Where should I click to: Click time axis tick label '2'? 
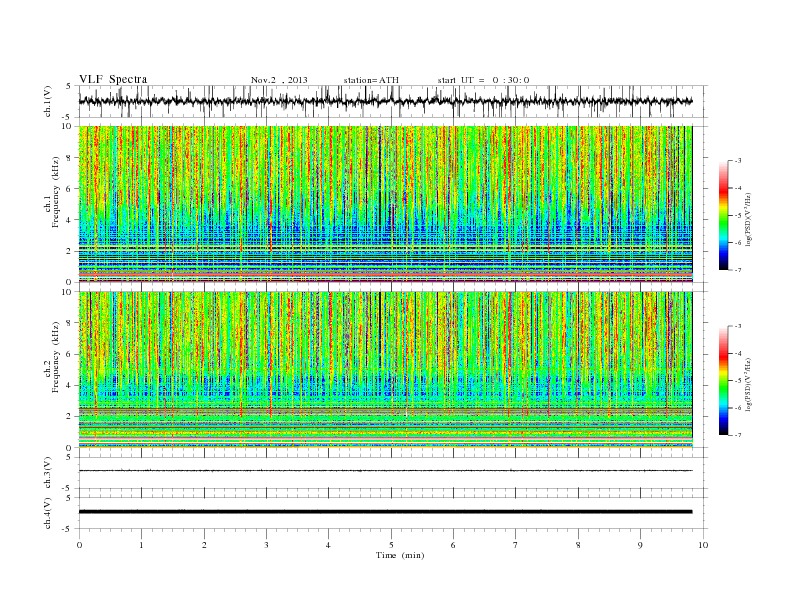coord(204,545)
